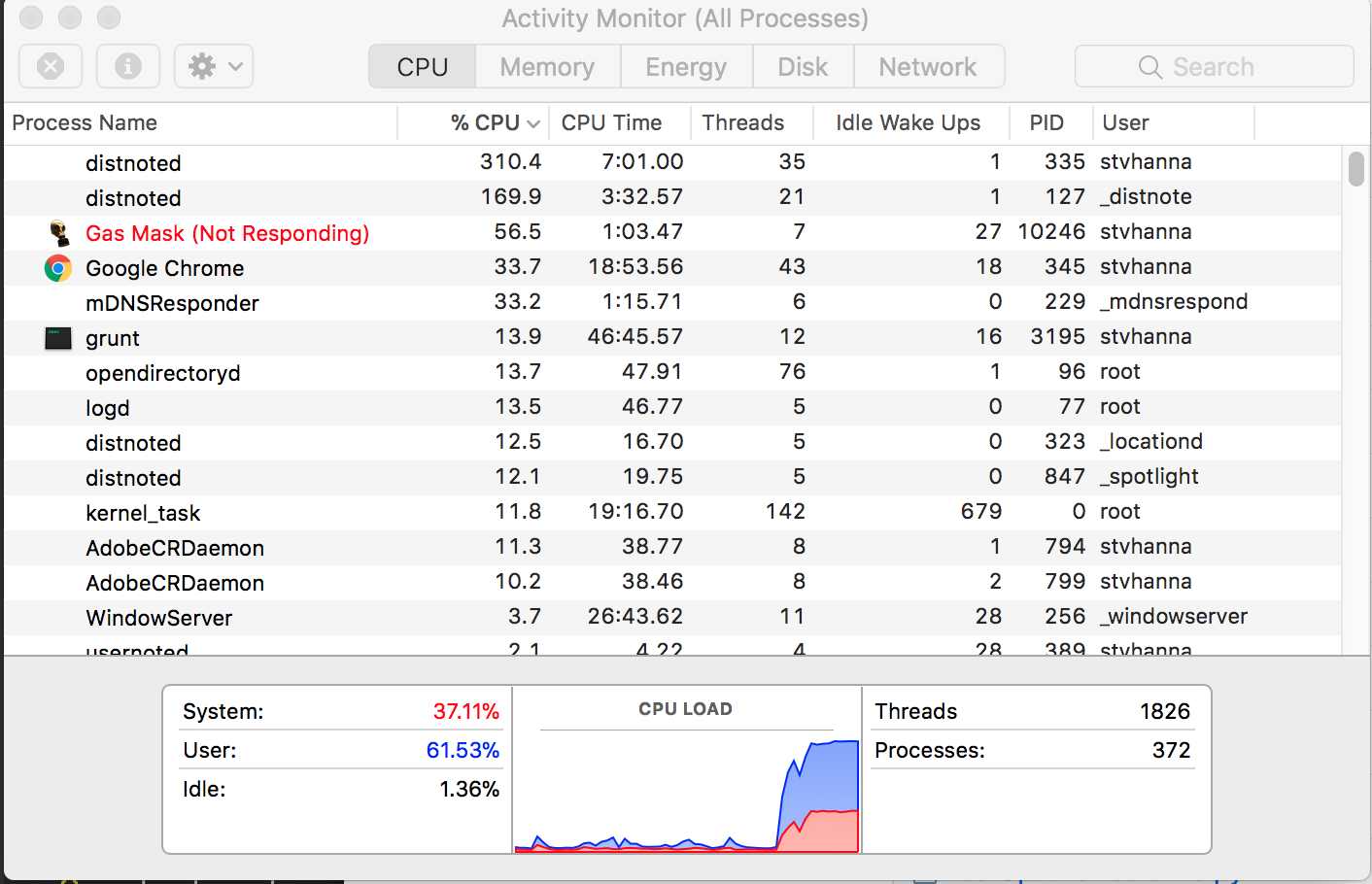Click the Quit Process (X) toolbar icon
The height and width of the screenshot is (884, 1372).
[51, 66]
